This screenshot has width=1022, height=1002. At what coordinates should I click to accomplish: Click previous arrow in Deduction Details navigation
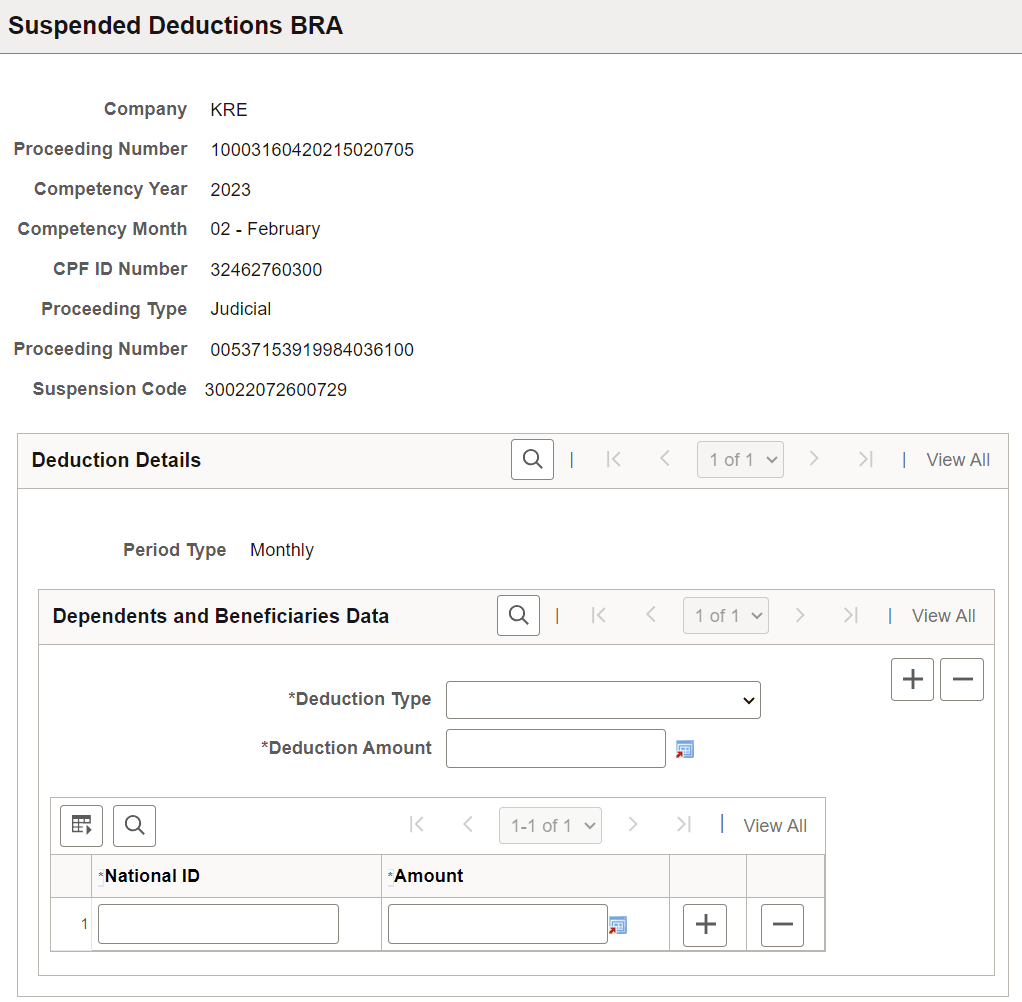665,459
